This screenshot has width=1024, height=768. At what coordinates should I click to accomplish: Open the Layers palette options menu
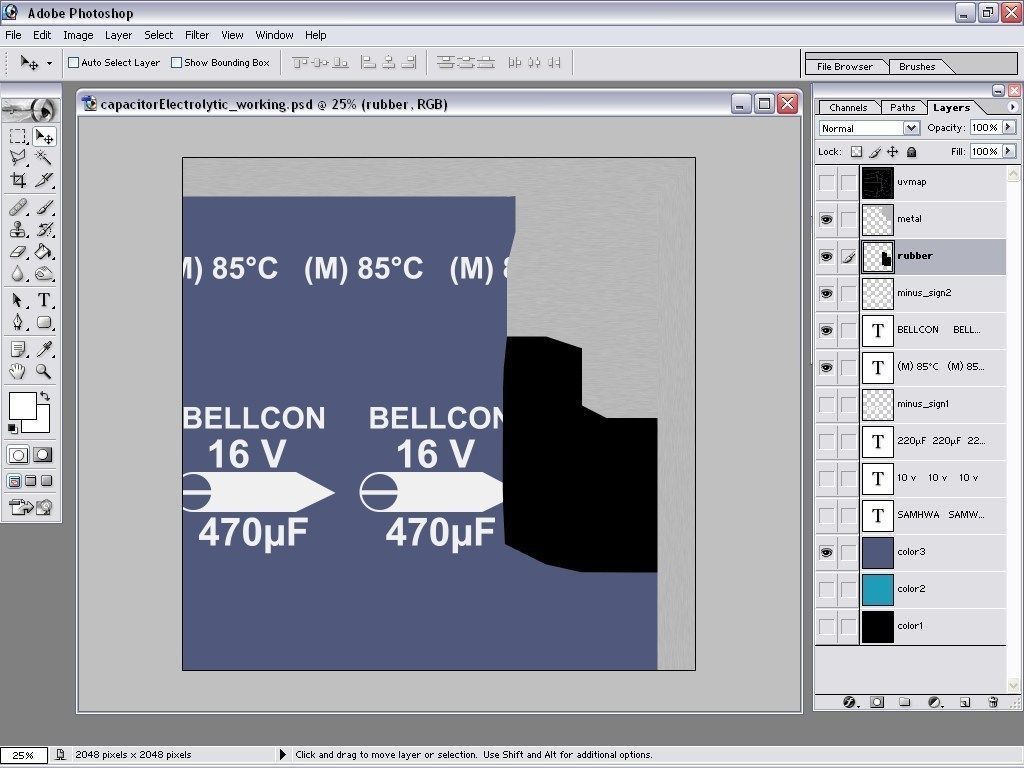[x=1012, y=106]
